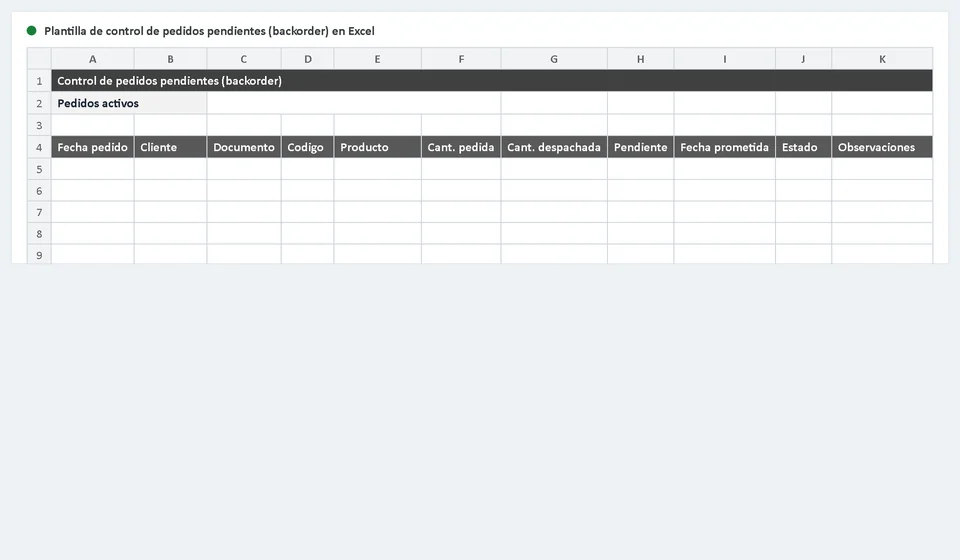Select column J header
This screenshot has height=560, width=960.
pyautogui.click(x=803, y=59)
